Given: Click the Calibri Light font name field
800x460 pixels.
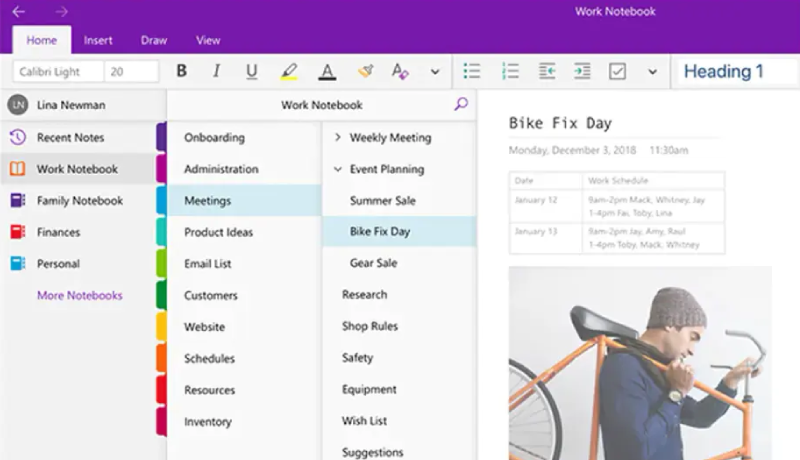Looking at the screenshot, I should coord(58,71).
